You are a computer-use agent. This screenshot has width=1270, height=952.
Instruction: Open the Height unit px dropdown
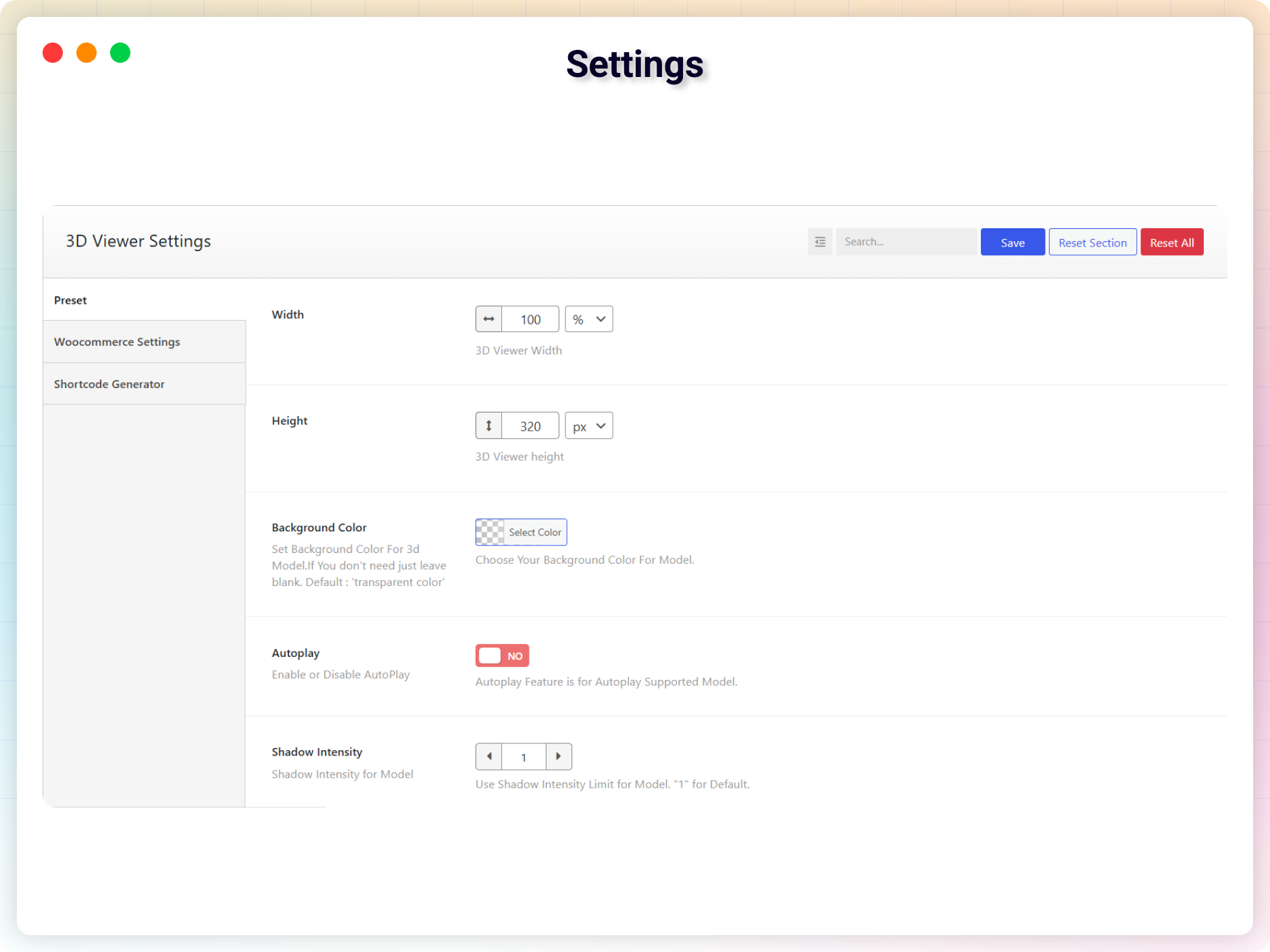pyautogui.click(x=589, y=425)
